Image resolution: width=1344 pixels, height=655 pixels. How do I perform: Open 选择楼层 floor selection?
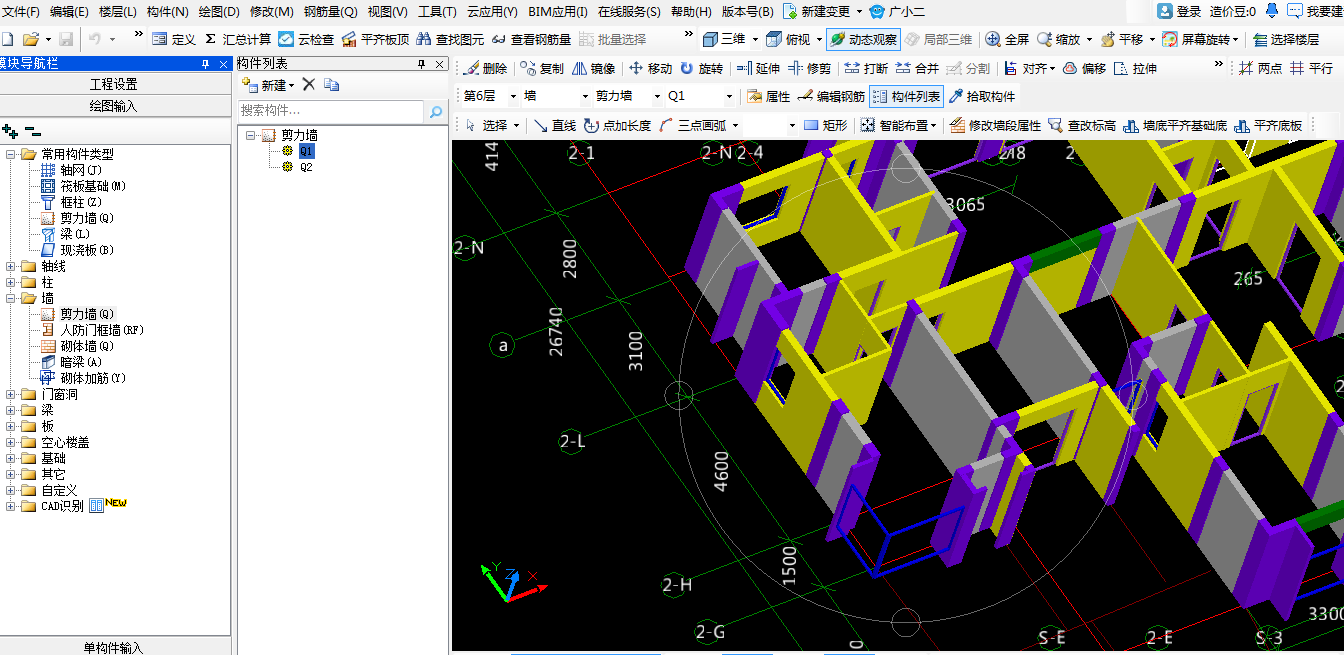pyautogui.click(x=1286, y=39)
